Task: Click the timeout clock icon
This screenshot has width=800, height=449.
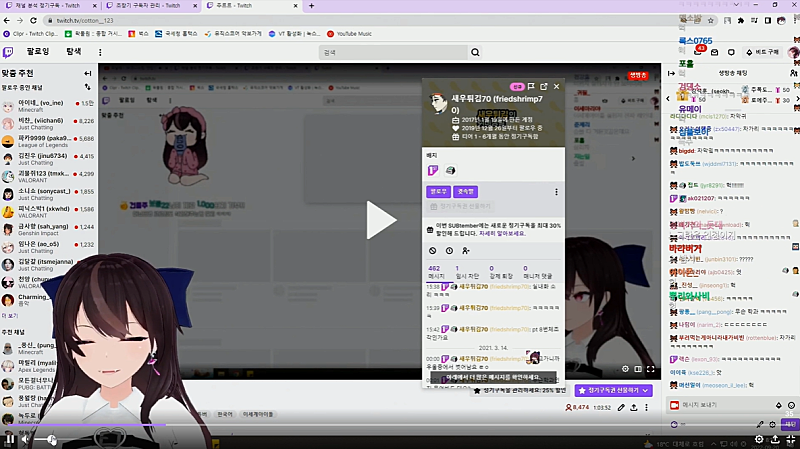Action: pyautogui.click(x=449, y=251)
